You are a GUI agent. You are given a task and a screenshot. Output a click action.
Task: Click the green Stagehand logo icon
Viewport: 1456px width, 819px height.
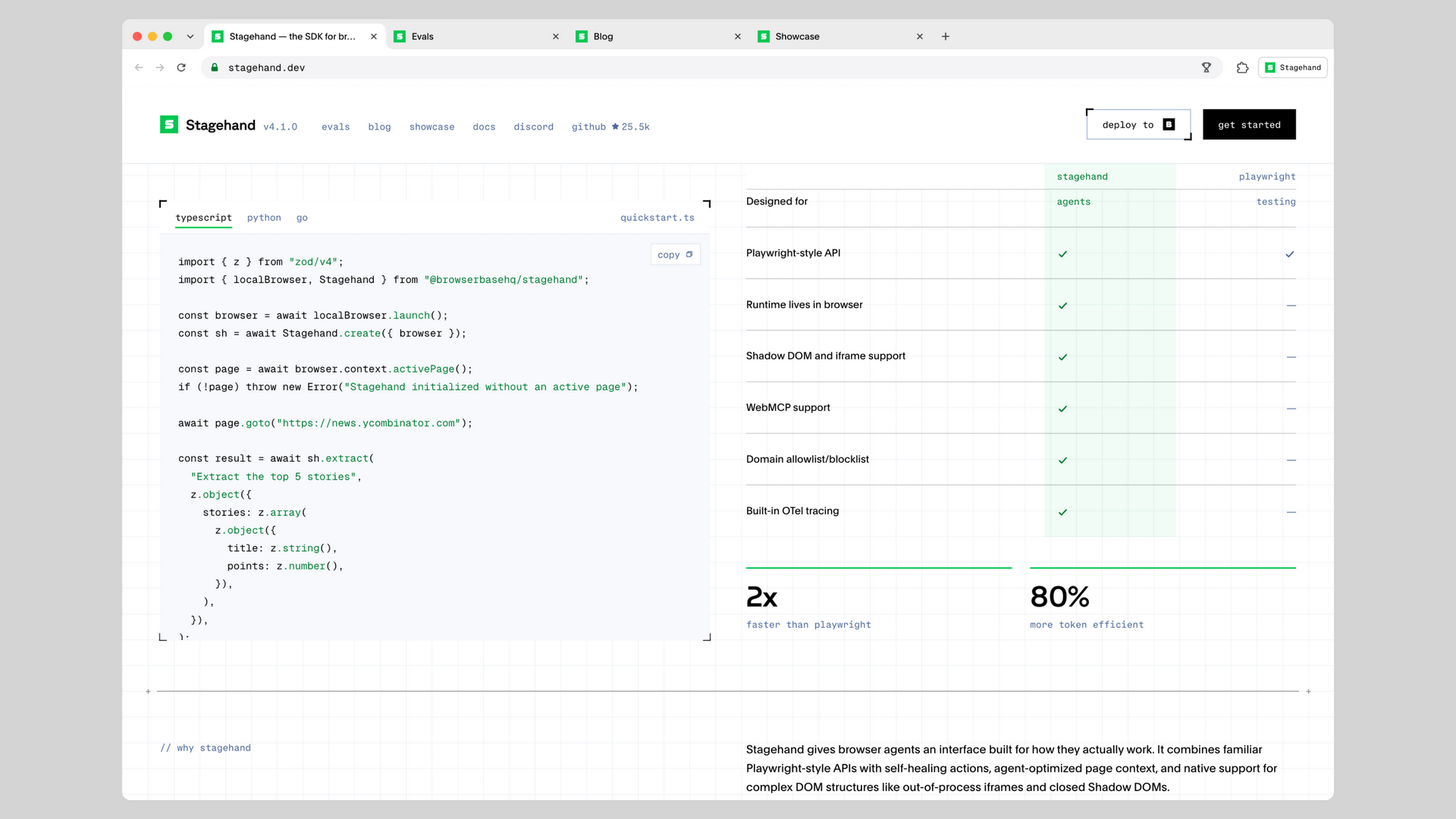click(168, 124)
